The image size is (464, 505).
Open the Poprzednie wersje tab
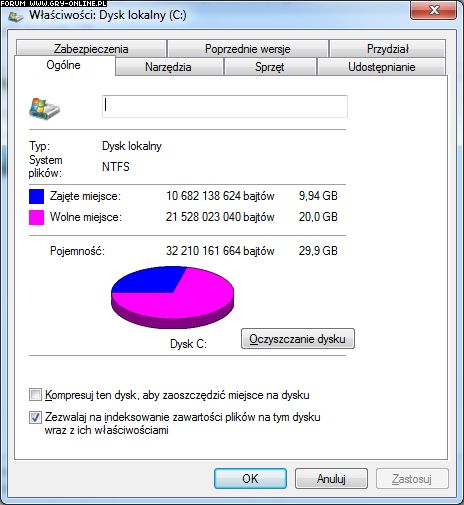[248, 49]
